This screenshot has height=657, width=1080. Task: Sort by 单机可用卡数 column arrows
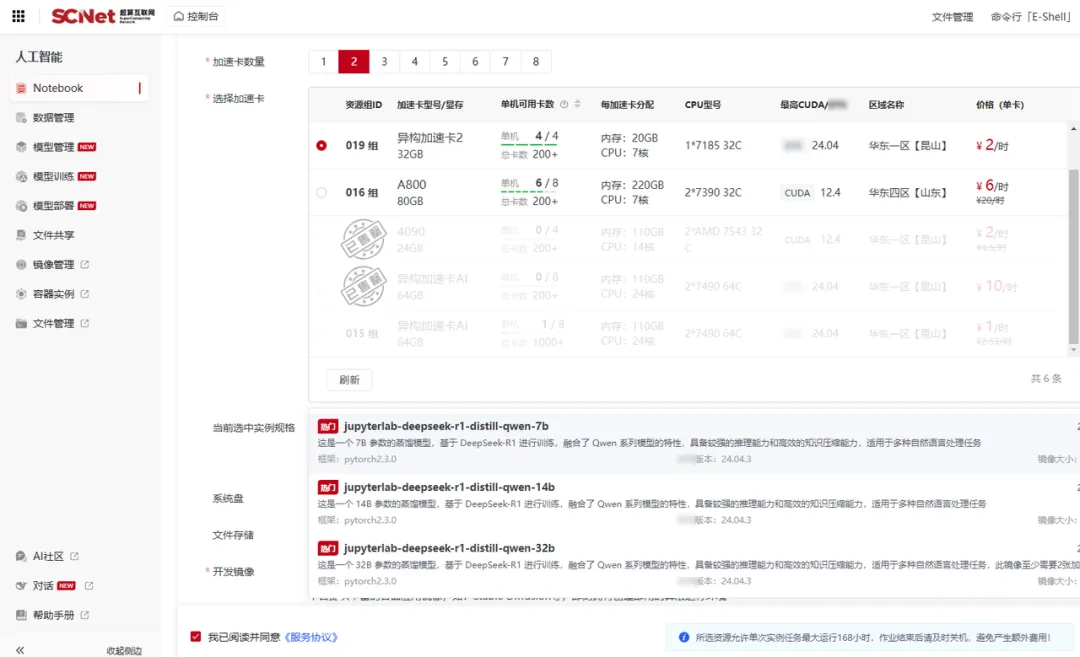tap(577, 104)
